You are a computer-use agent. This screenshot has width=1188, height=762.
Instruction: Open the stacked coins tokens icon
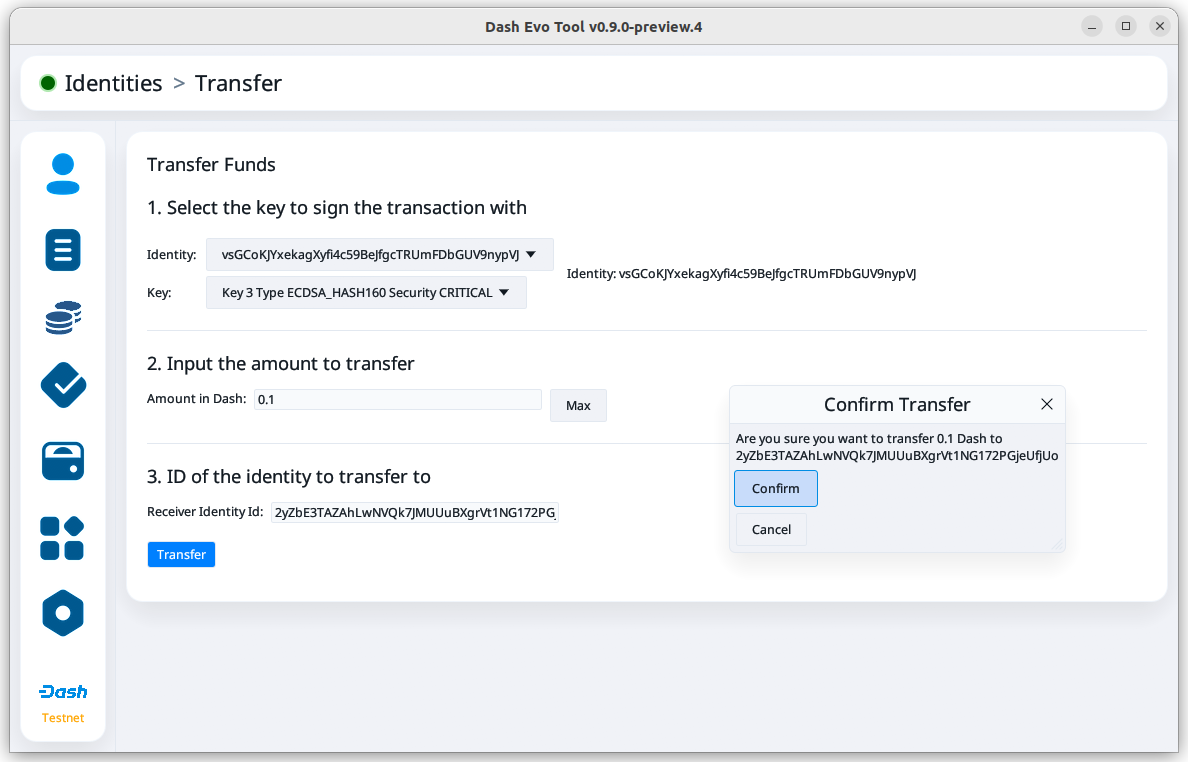tap(63, 318)
